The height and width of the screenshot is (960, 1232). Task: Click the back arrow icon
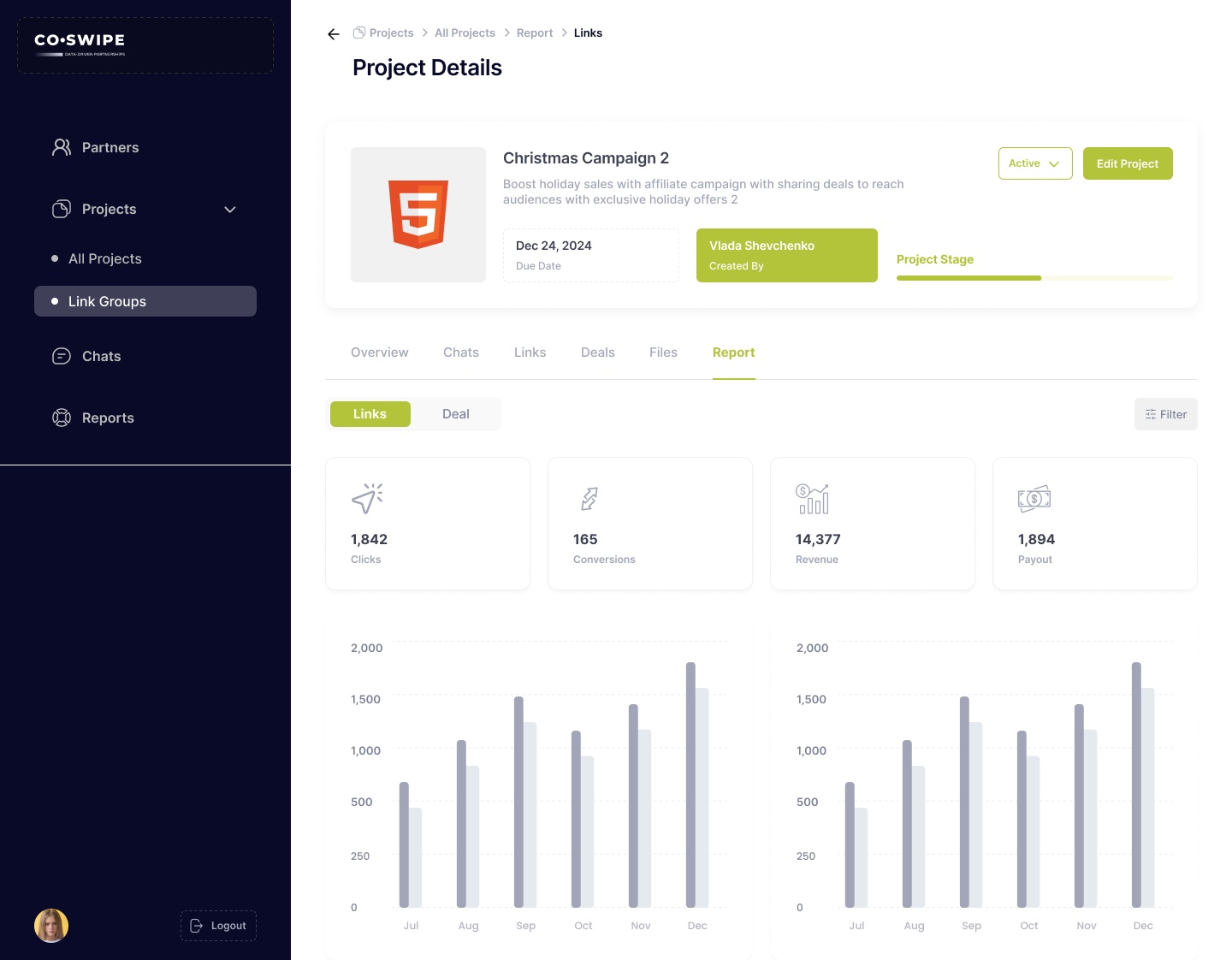tap(334, 34)
